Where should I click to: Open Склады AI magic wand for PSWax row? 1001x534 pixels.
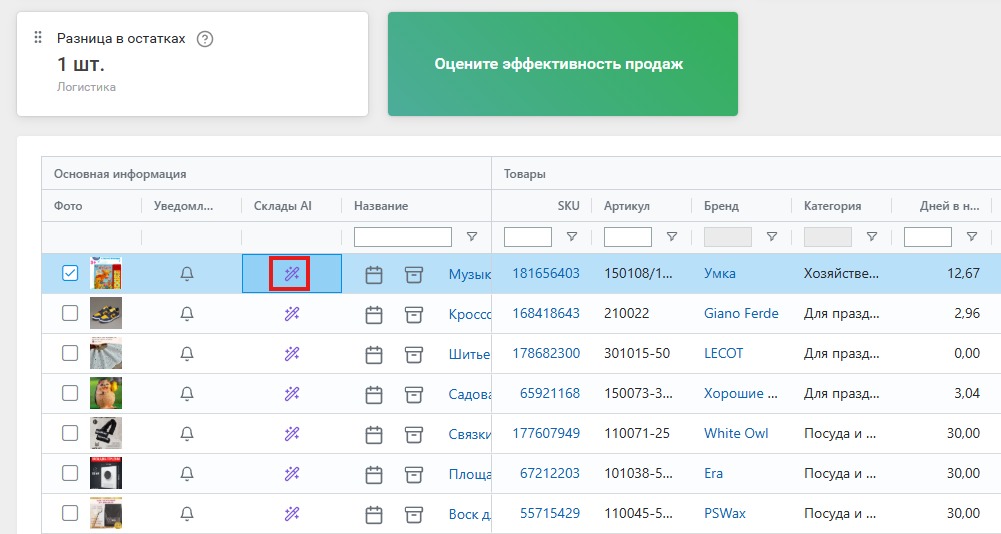(x=292, y=514)
